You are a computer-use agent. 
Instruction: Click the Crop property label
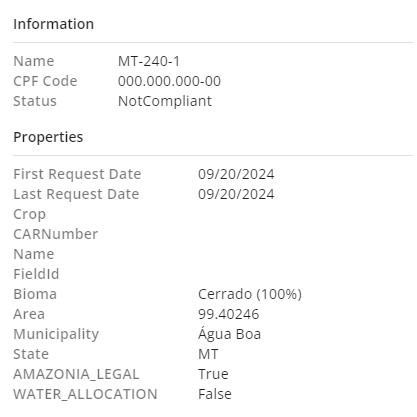click(x=30, y=215)
